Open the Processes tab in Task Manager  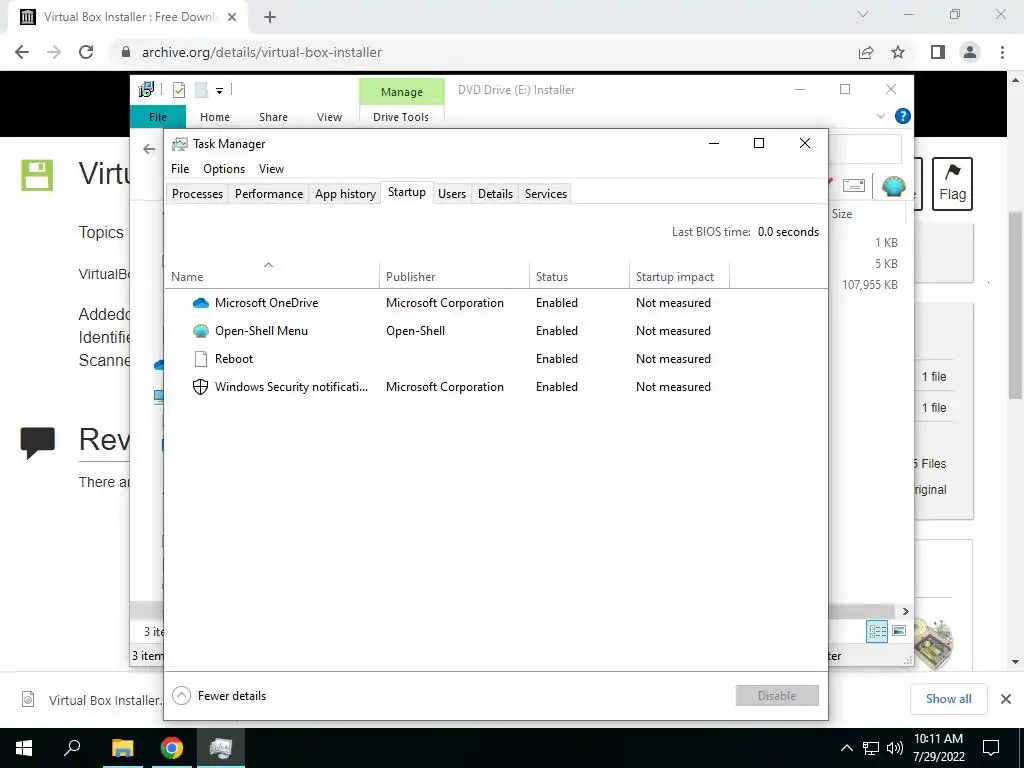tap(197, 194)
